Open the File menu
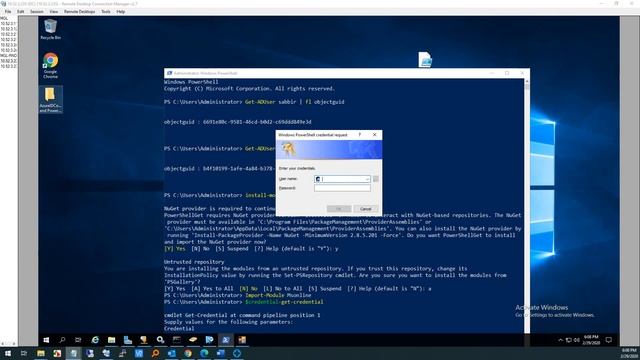Viewport: 640px width, 360px height. [x=8, y=11]
